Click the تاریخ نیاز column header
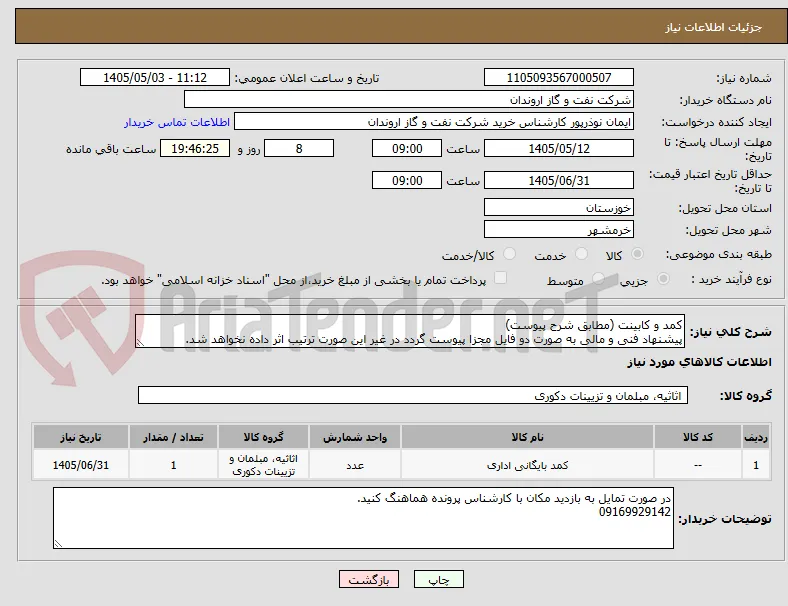Screen dimensions: 788x606 pyautogui.click(x=81, y=437)
